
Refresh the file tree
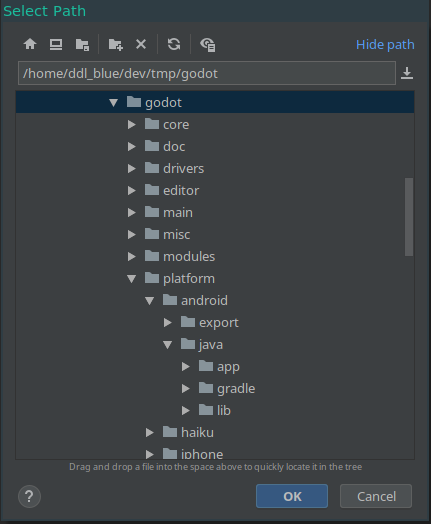[x=174, y=44]
